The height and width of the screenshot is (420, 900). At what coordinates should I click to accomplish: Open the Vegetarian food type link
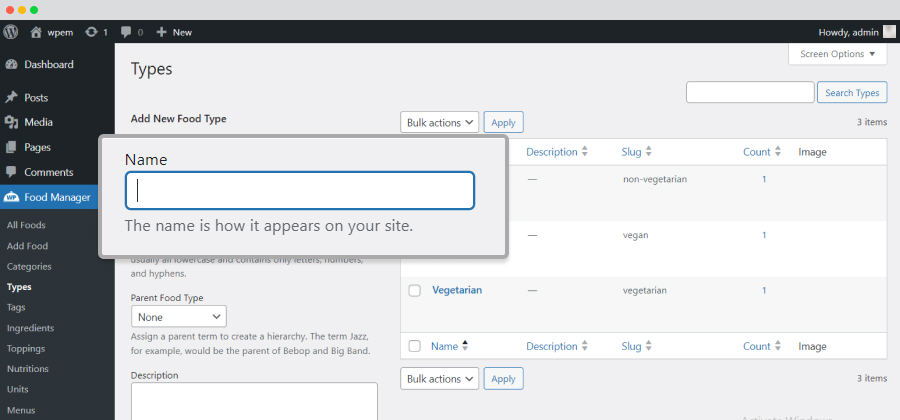[457, 290]
